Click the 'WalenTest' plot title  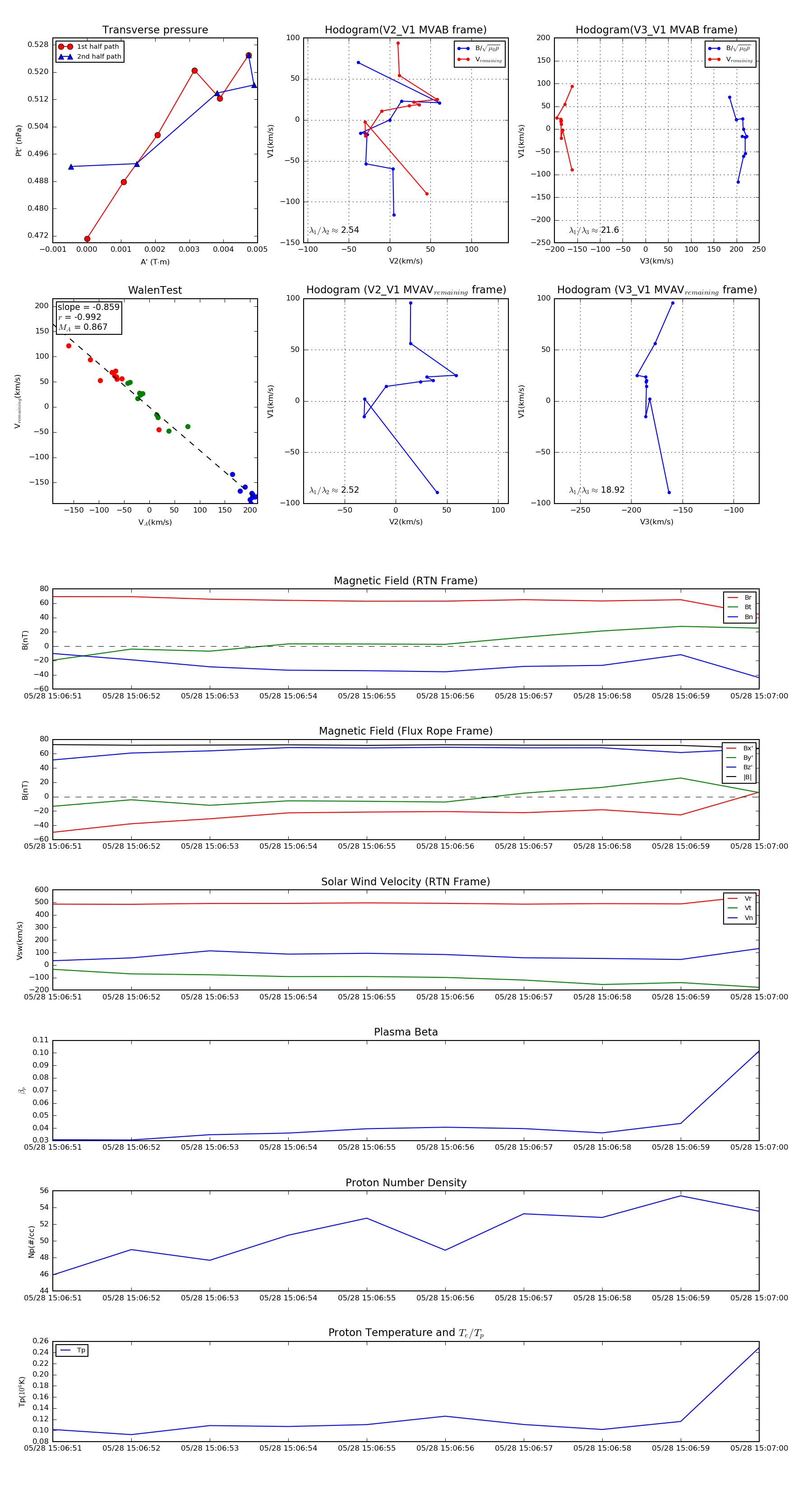click(x=155, y=290)
